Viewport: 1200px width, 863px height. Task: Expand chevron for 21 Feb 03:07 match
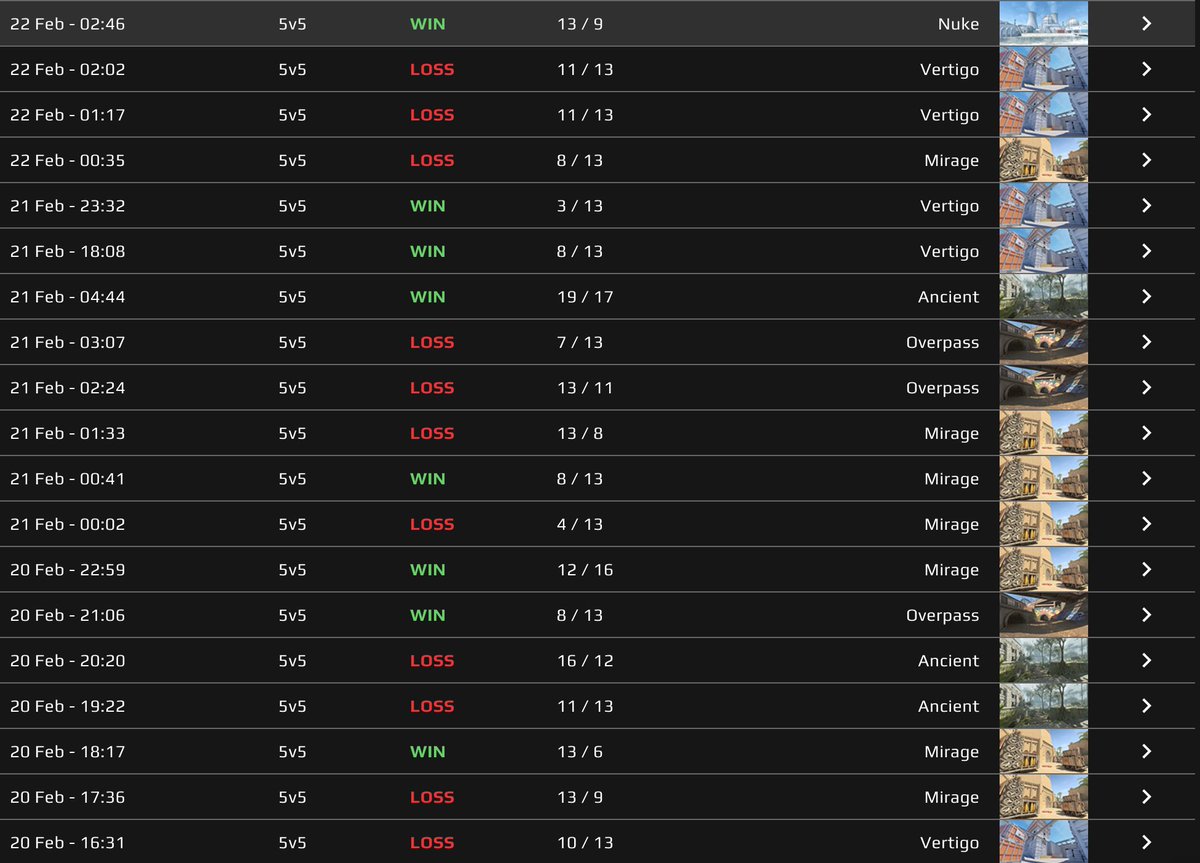coord(1147,342)
